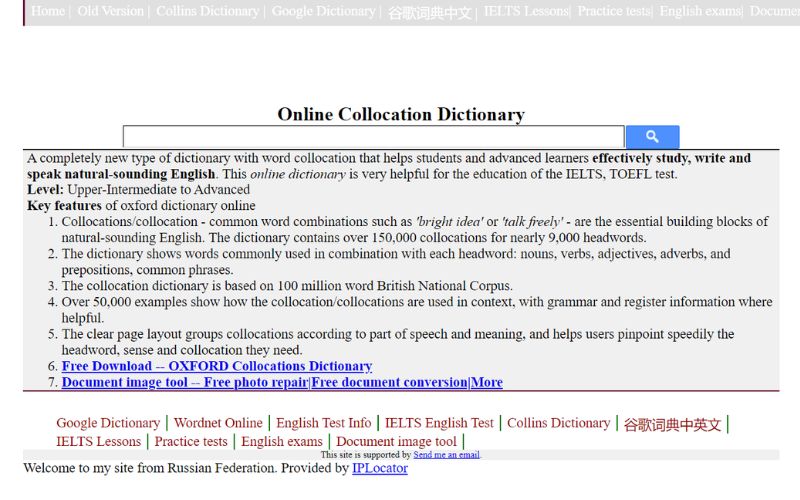
Task: Select Google Dictionary in the top navigation bar
Action: [x=323, y=11]
